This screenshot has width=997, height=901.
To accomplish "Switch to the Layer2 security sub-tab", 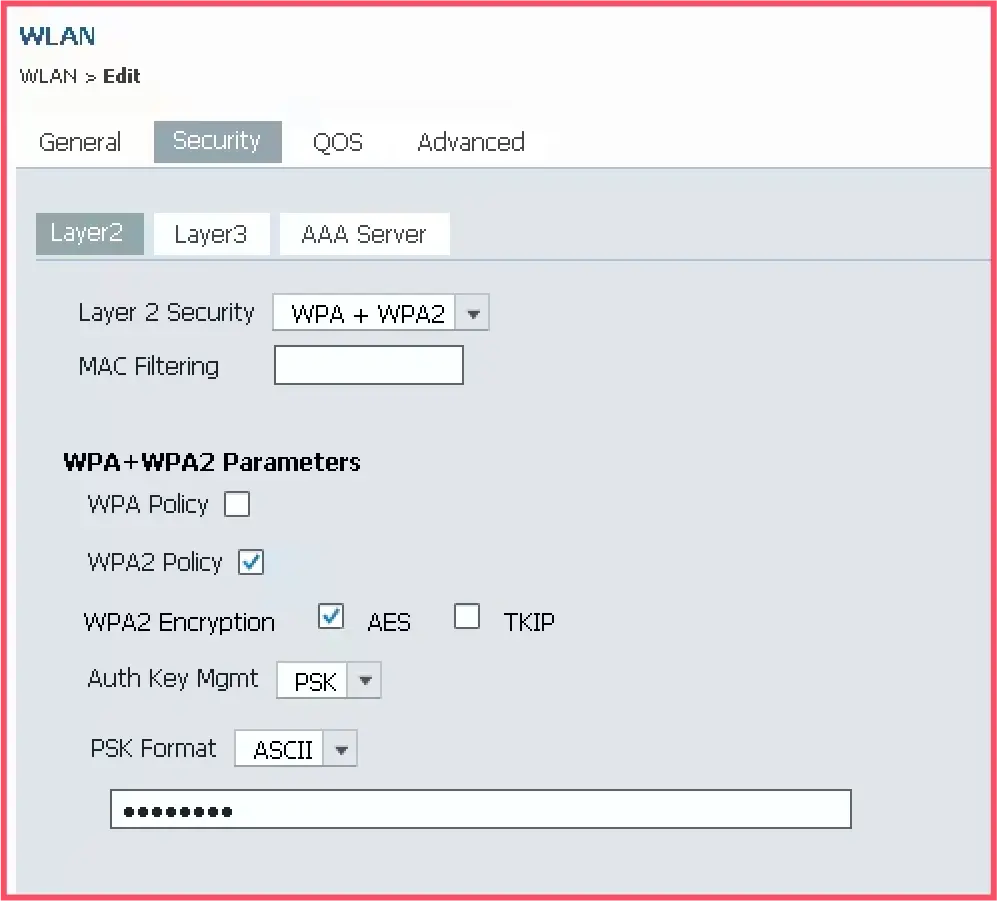I will click(x=89, y=233).
